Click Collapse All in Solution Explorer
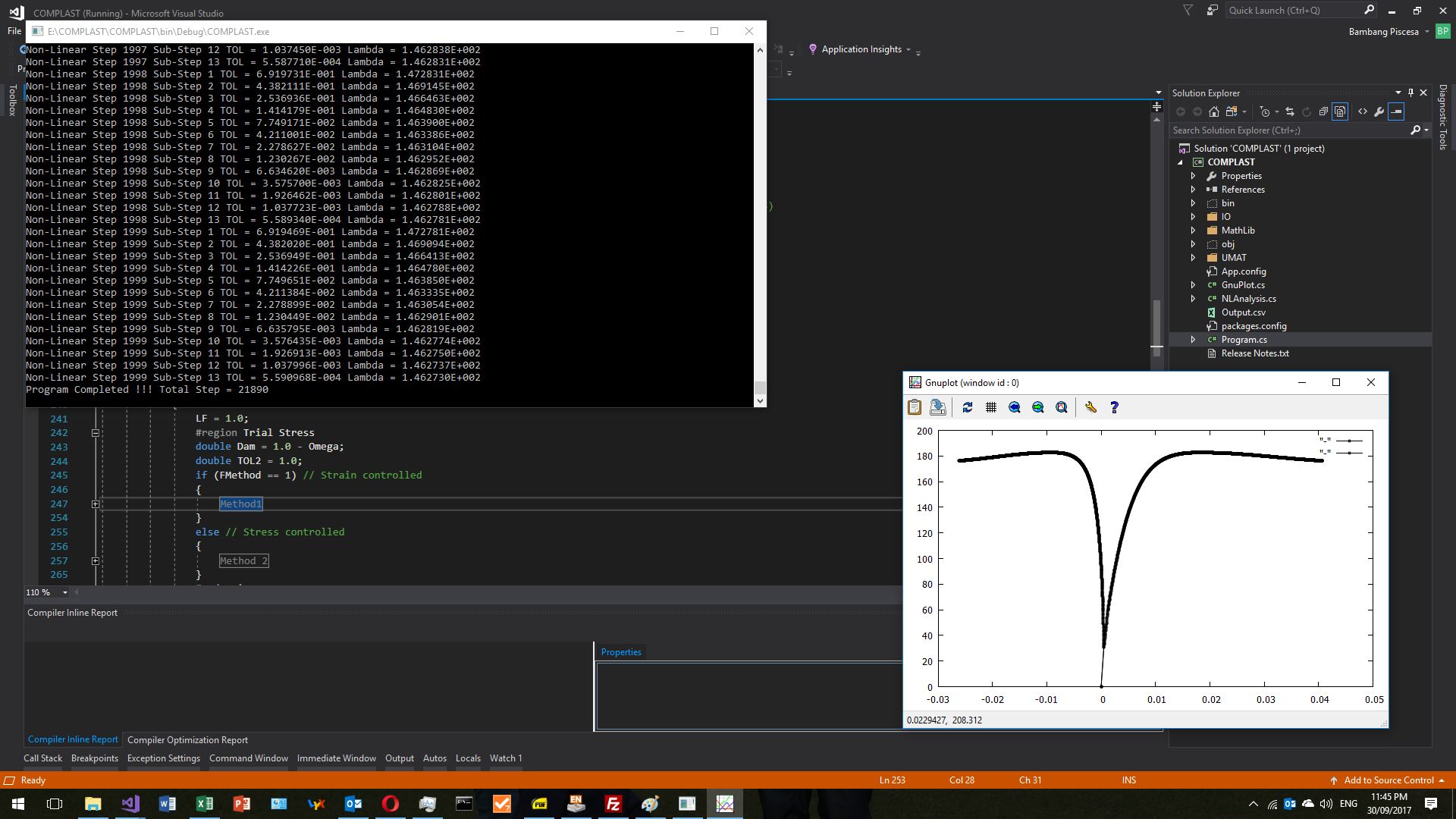 point(1323,111)
